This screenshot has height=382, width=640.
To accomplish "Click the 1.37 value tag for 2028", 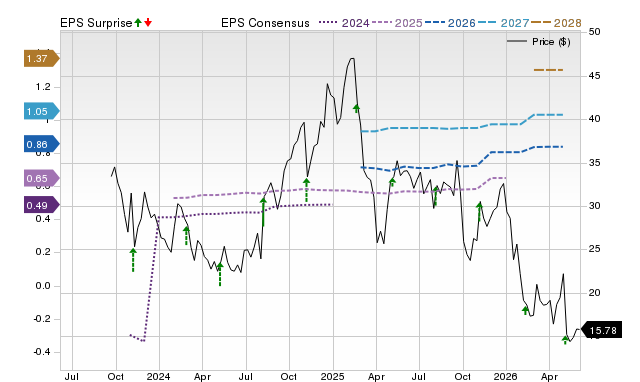I will 42,59.
